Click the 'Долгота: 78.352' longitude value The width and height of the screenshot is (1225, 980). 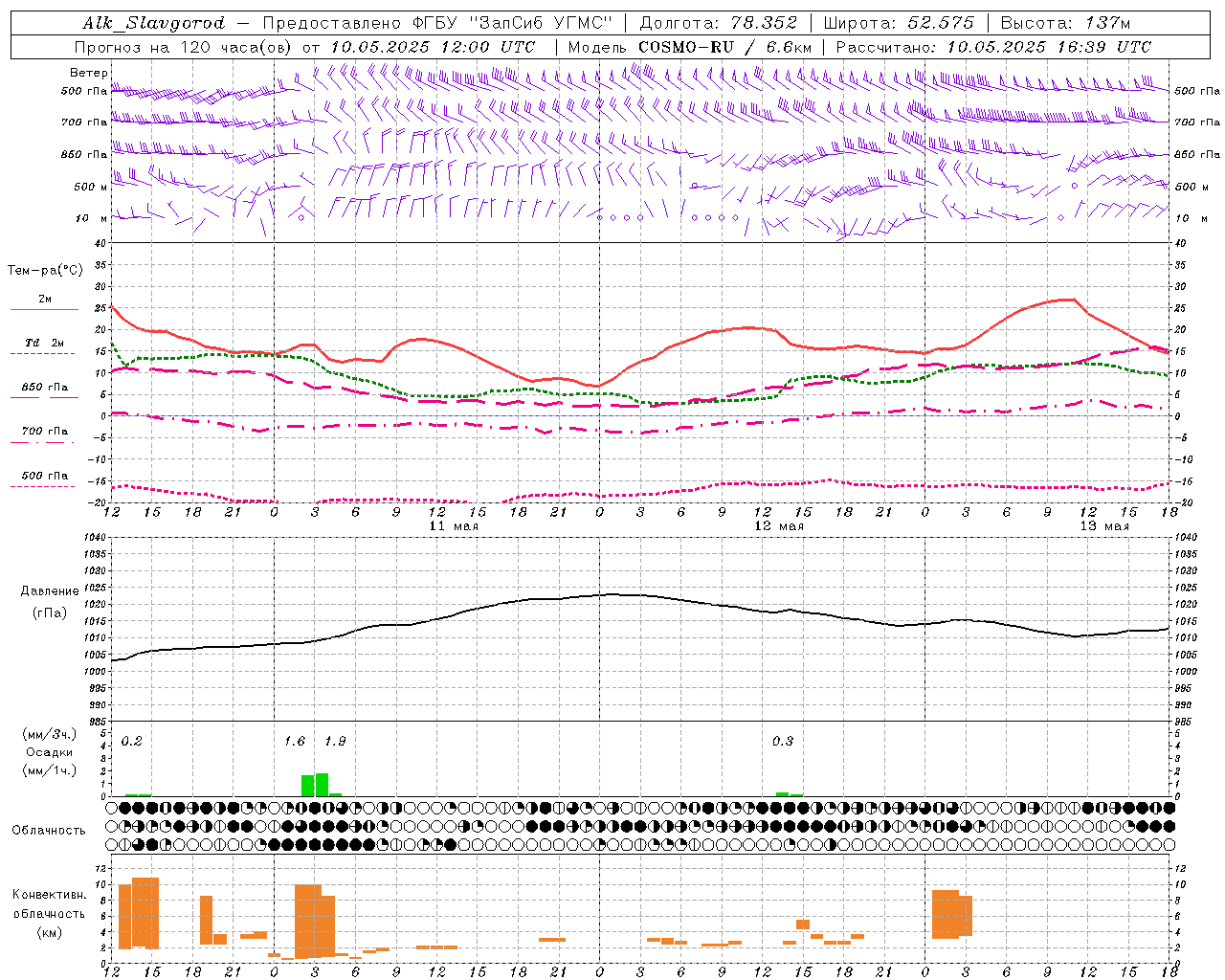click(x=718, y=23)
